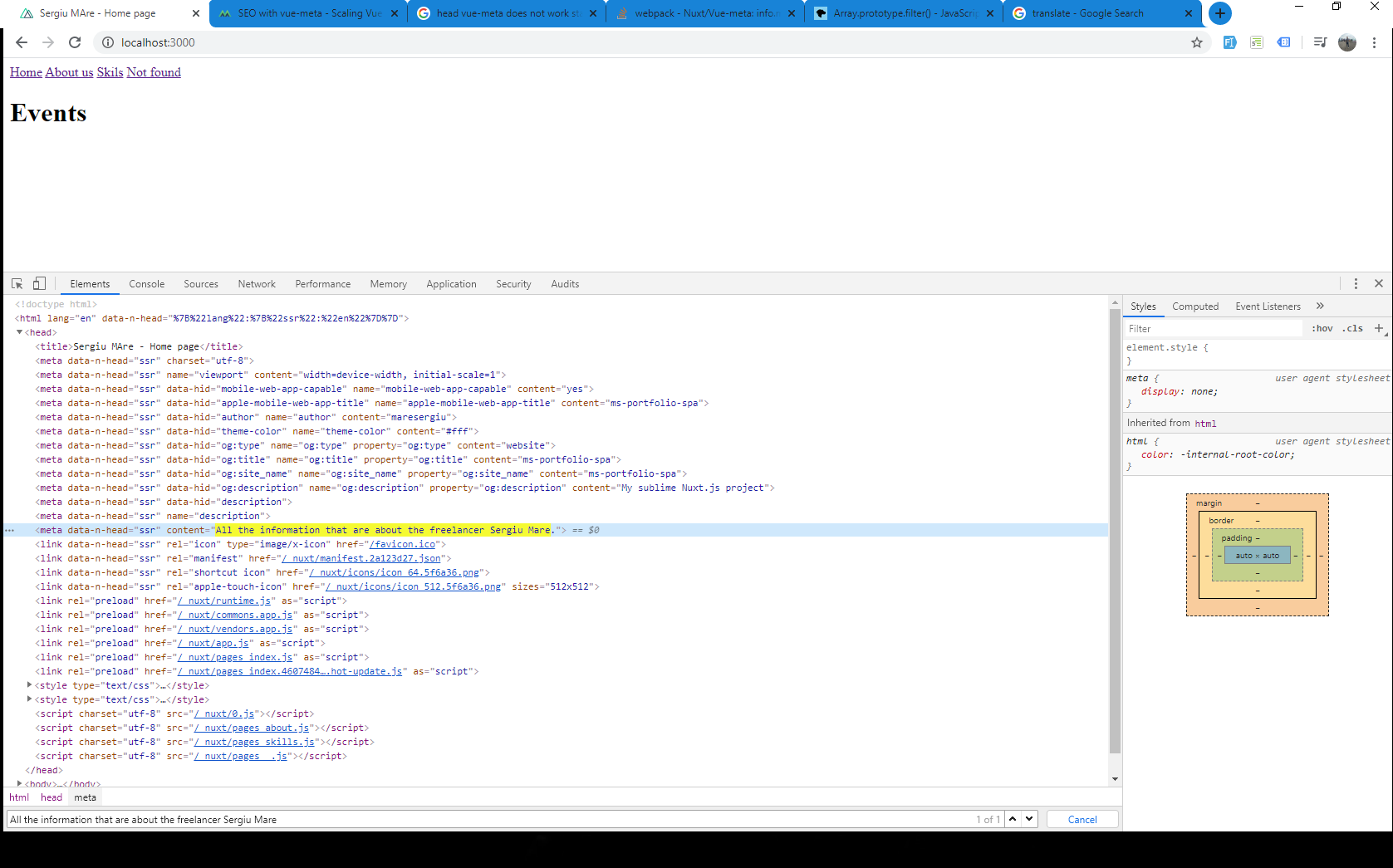Close the 'webpack - Nuxt/Vue-meta' tab
The width and height of the screenshot is (1393, 868).
(791, 13)
